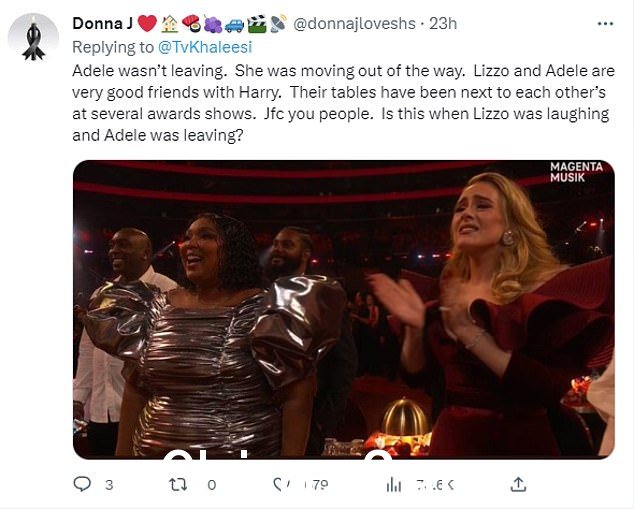The width and height of the screenshot is (634, 509).
Task: Open the attached Grammy audience image
Action: [344, 309]
